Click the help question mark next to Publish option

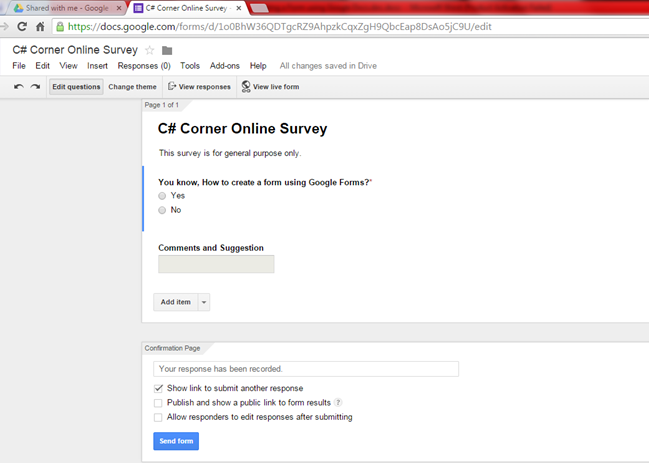338,402
